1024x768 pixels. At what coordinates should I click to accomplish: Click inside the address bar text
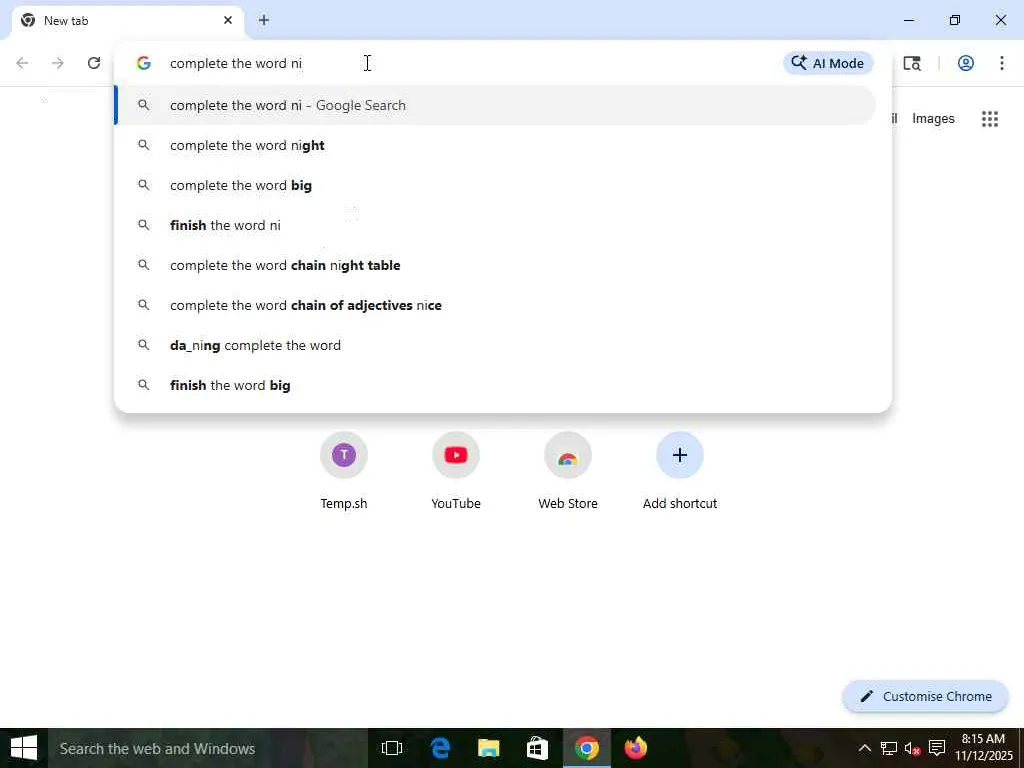click(236, 63)
